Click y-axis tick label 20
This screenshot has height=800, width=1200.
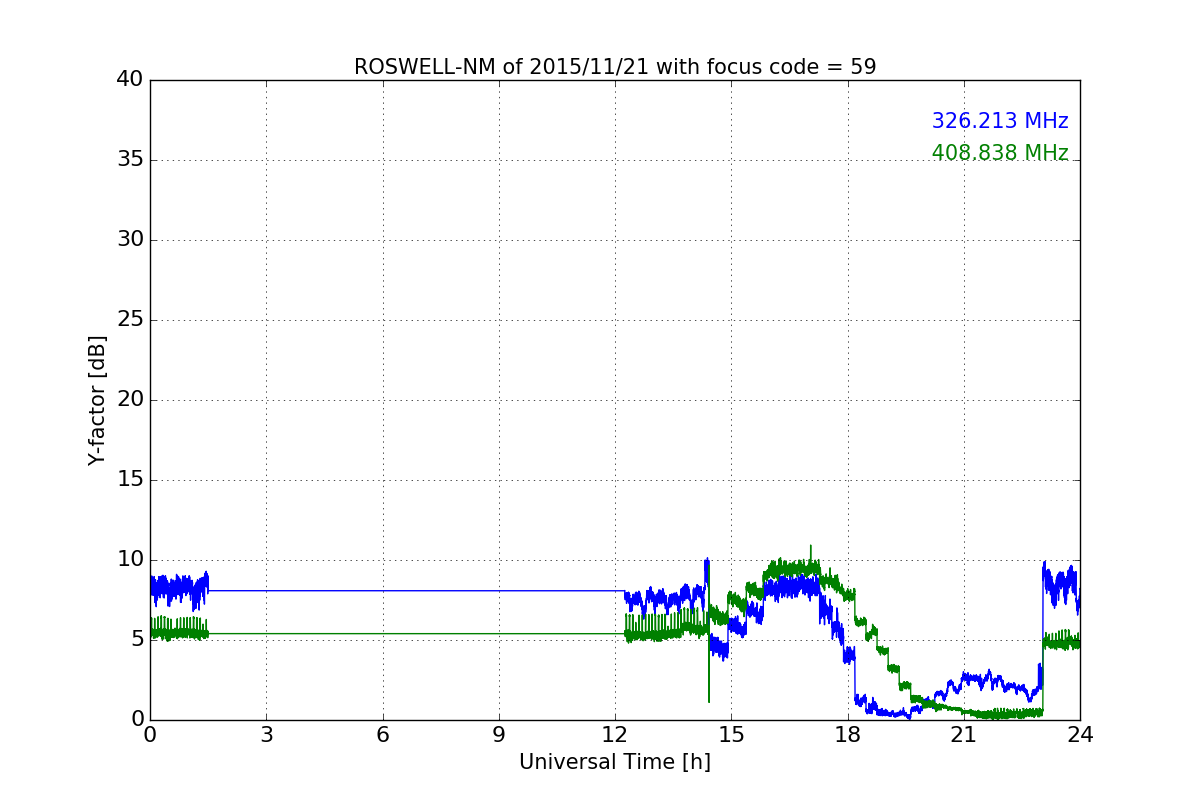130,400
